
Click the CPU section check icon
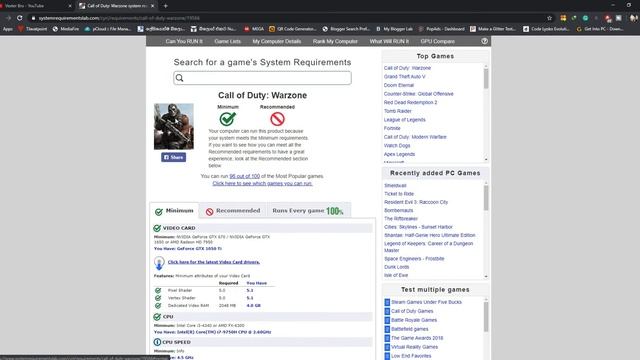click(x=157, y=317)
